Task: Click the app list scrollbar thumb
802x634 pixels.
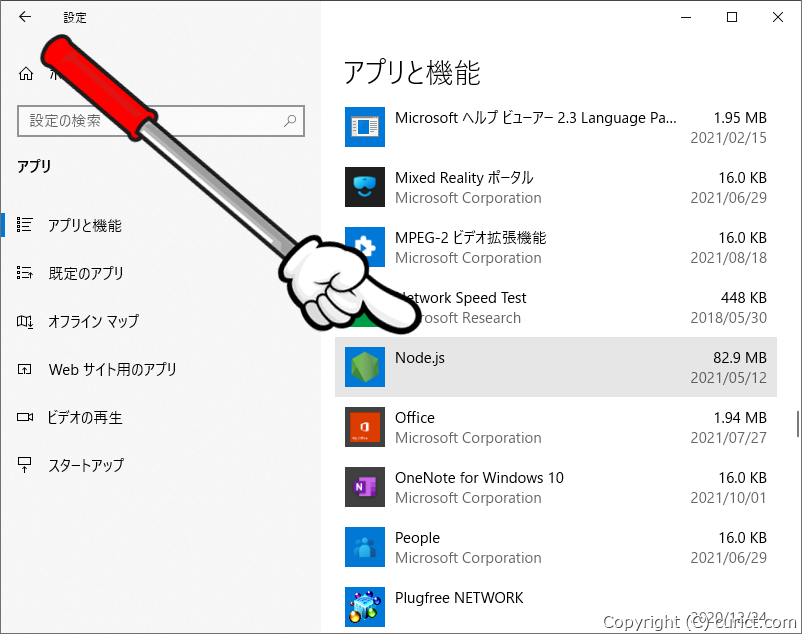Action: (x=797, y=423)
